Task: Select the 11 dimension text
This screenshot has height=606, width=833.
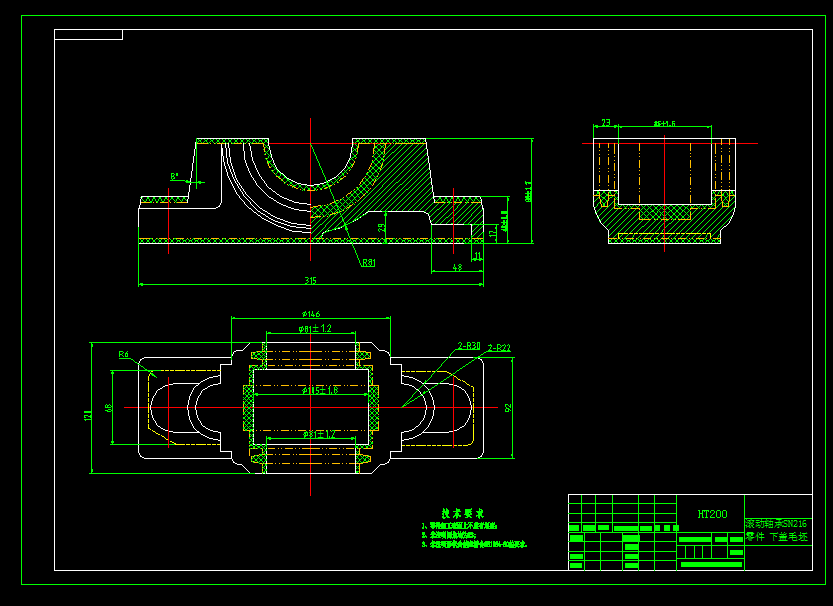Action: pos(478,255)
